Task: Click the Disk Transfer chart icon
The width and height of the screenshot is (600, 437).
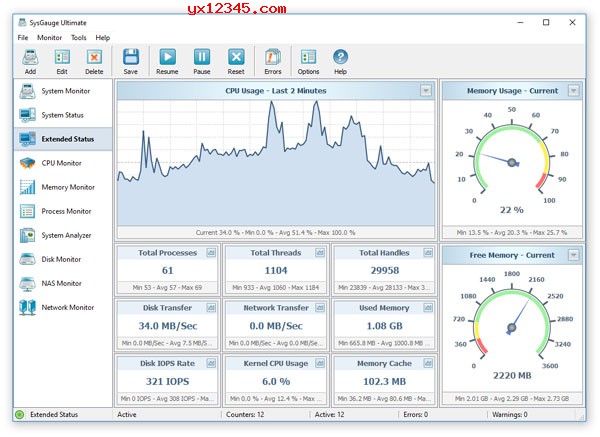Action: point(211,308)
